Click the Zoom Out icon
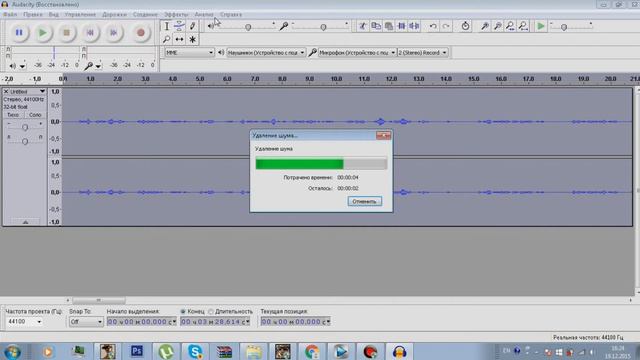Screen dimensions: 640x360 [498, 26]
